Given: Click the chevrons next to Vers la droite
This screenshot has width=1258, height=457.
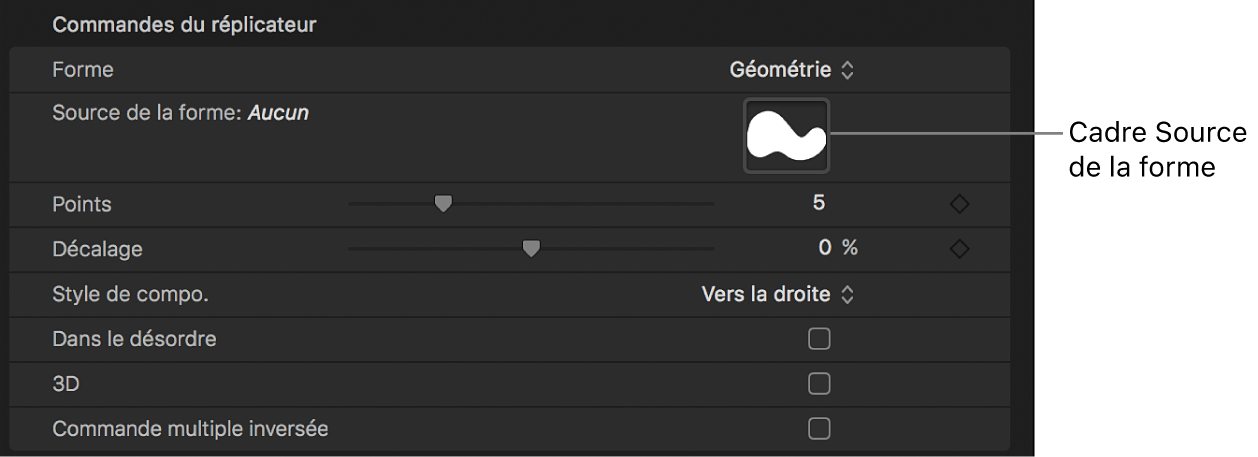Looking at the screenshot, I should click(847, 294).
